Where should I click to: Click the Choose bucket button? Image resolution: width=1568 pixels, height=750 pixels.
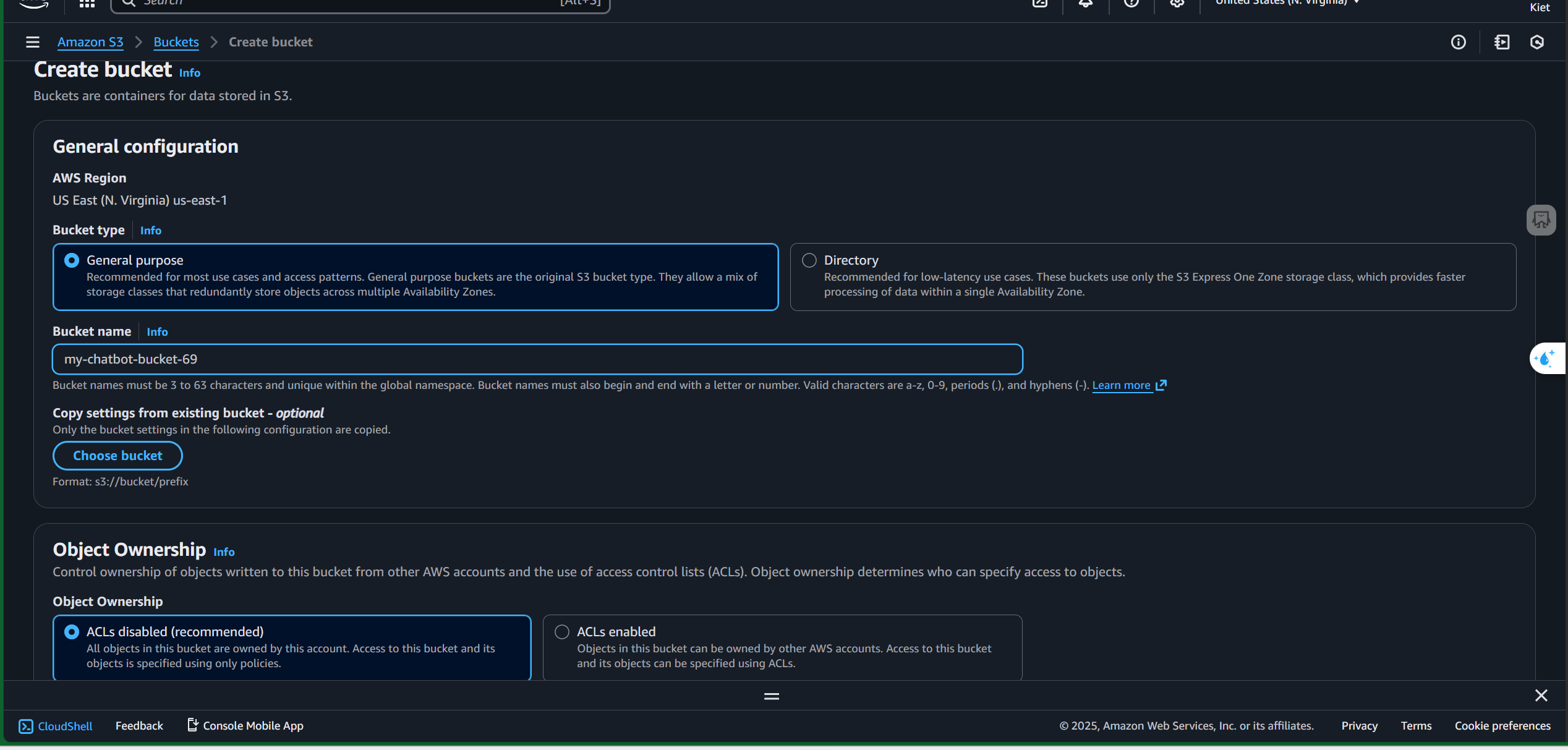tap(117, 456)
